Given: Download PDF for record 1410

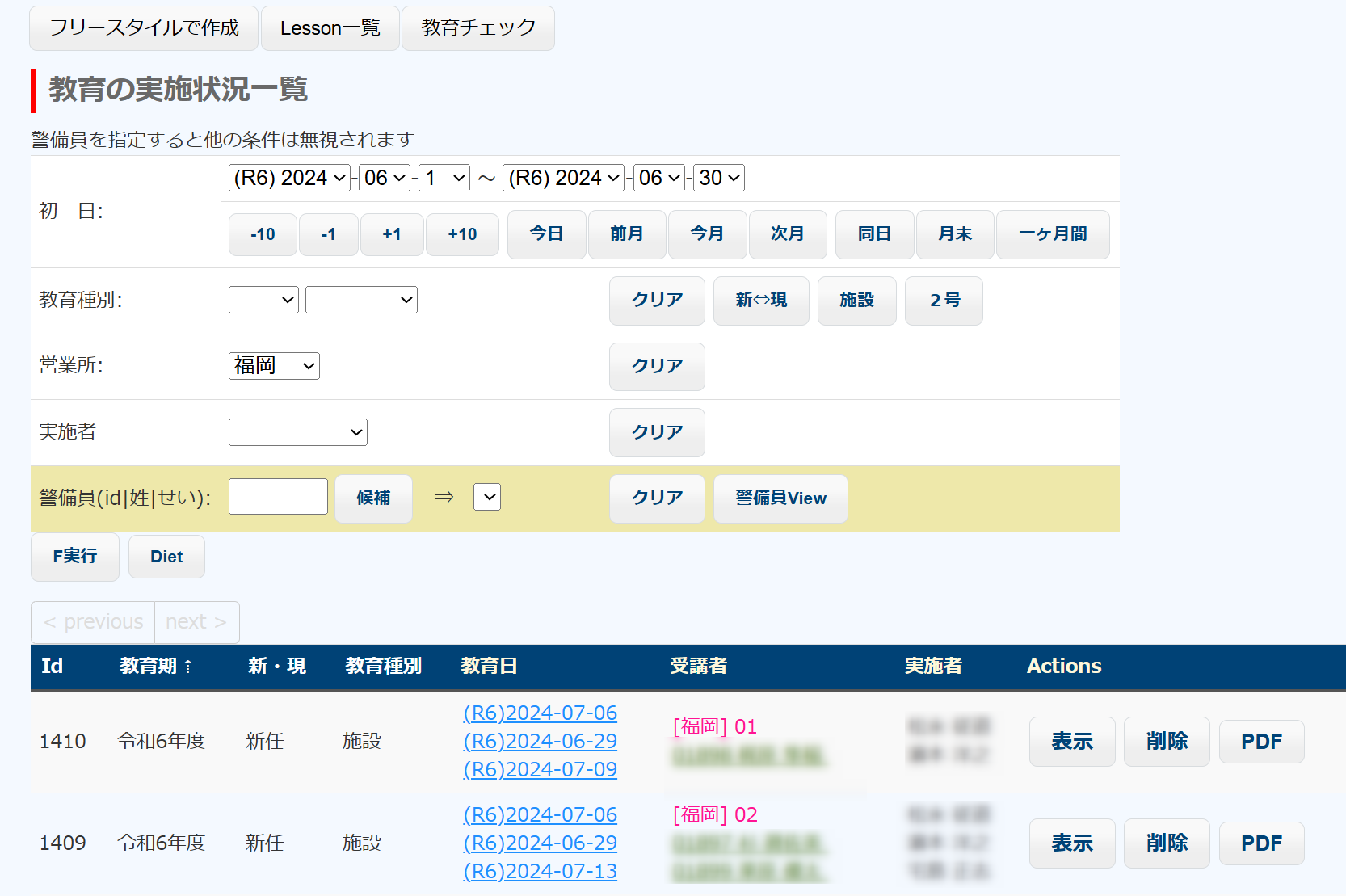Looking at the screenshot, I should point(1260,742).
